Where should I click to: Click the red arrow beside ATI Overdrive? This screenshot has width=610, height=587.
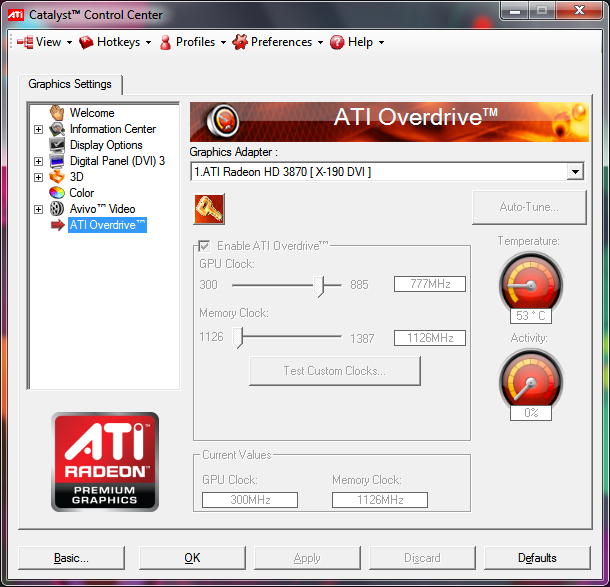(58, 225)
